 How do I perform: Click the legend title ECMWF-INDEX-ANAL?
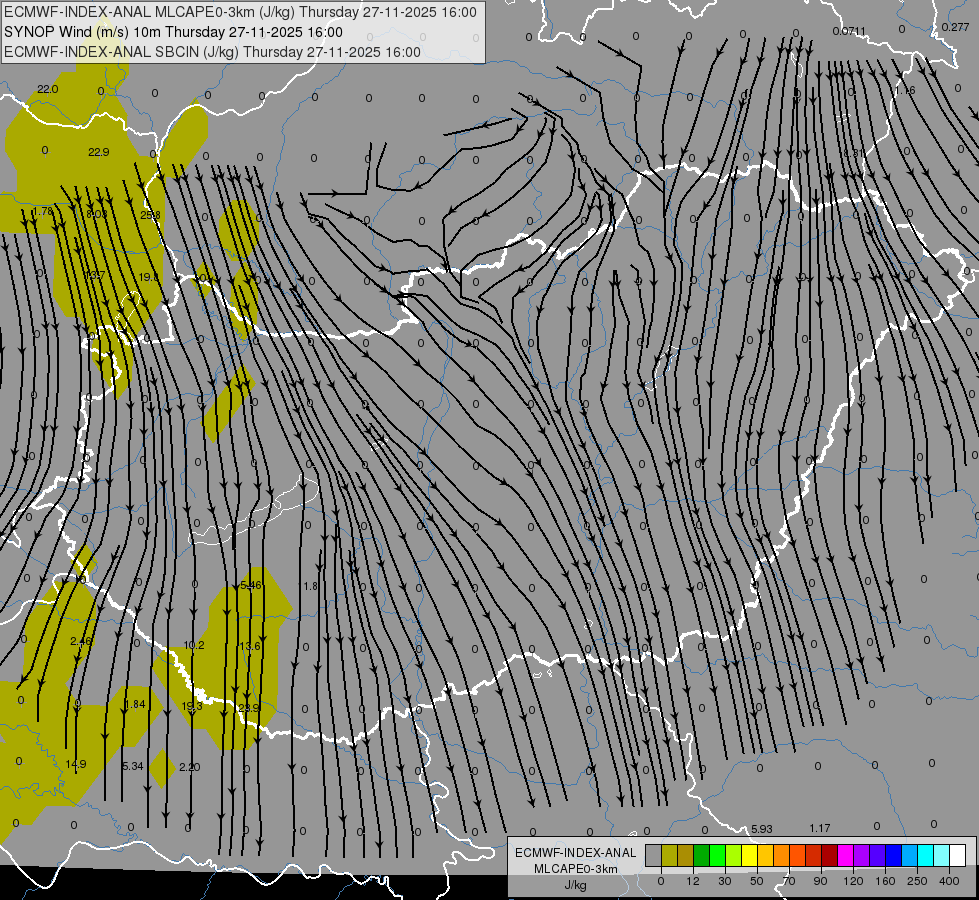point(576,853)
